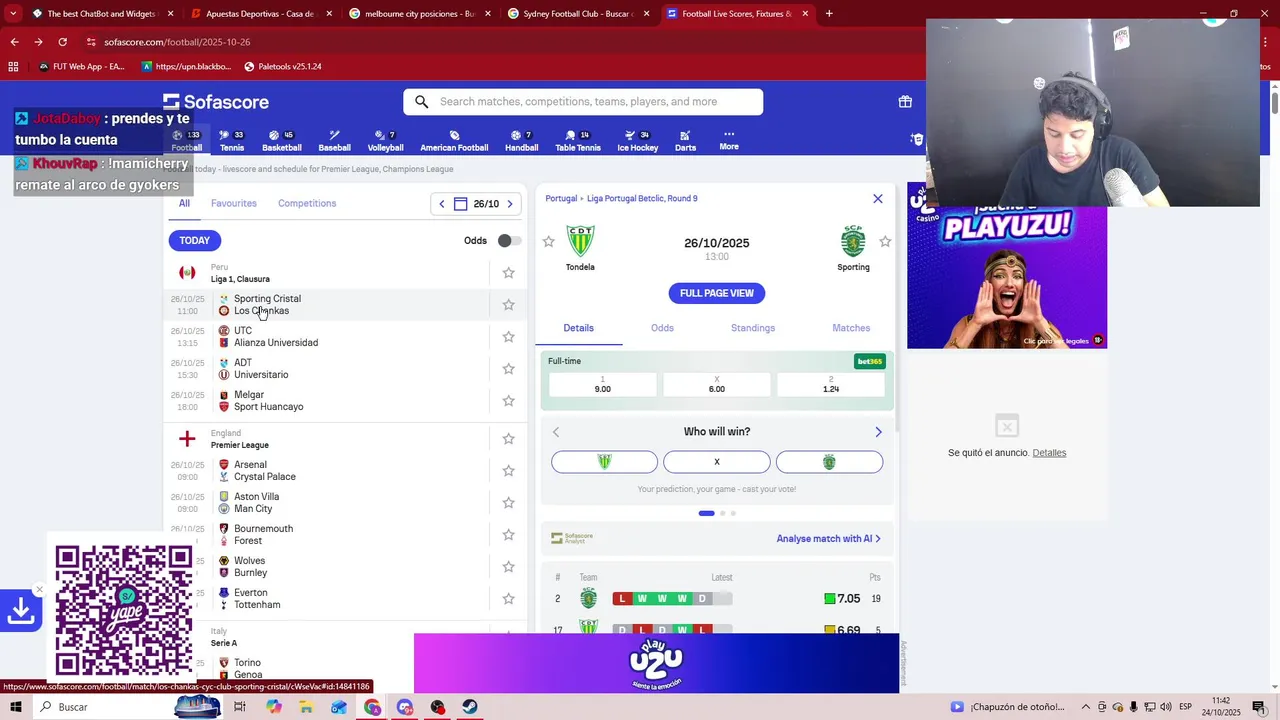Open browser tab list dropdown arrow
Viewport: 1280px width, 720px height.
(x=13, y=14)
